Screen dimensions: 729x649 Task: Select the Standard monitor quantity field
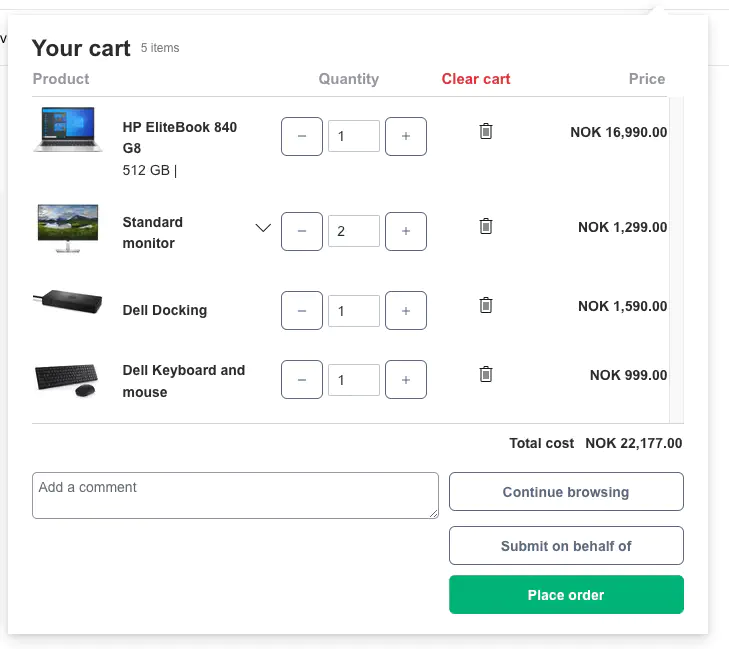354,231
